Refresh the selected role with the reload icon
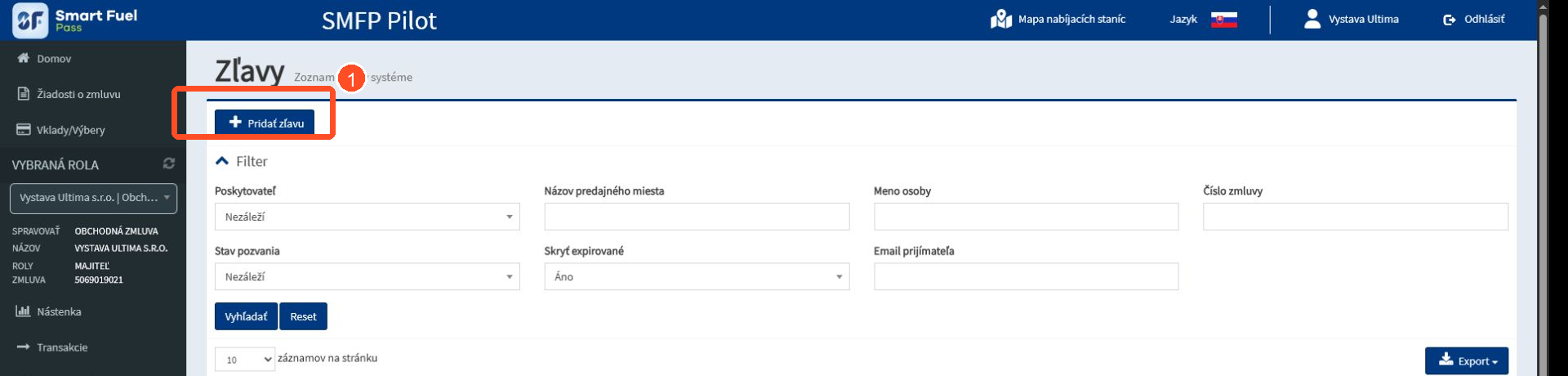1568x376 pixels. pos(169,163)
